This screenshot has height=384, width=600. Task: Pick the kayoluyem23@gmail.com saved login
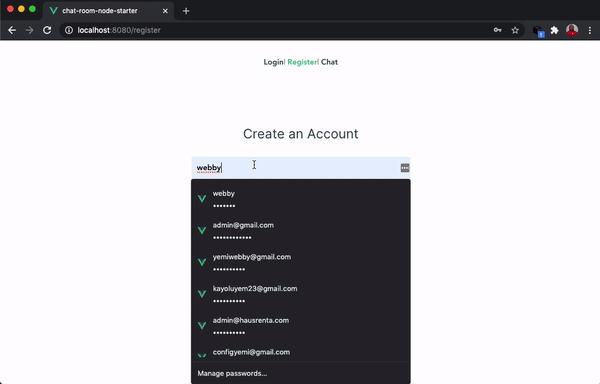(301, 294)
